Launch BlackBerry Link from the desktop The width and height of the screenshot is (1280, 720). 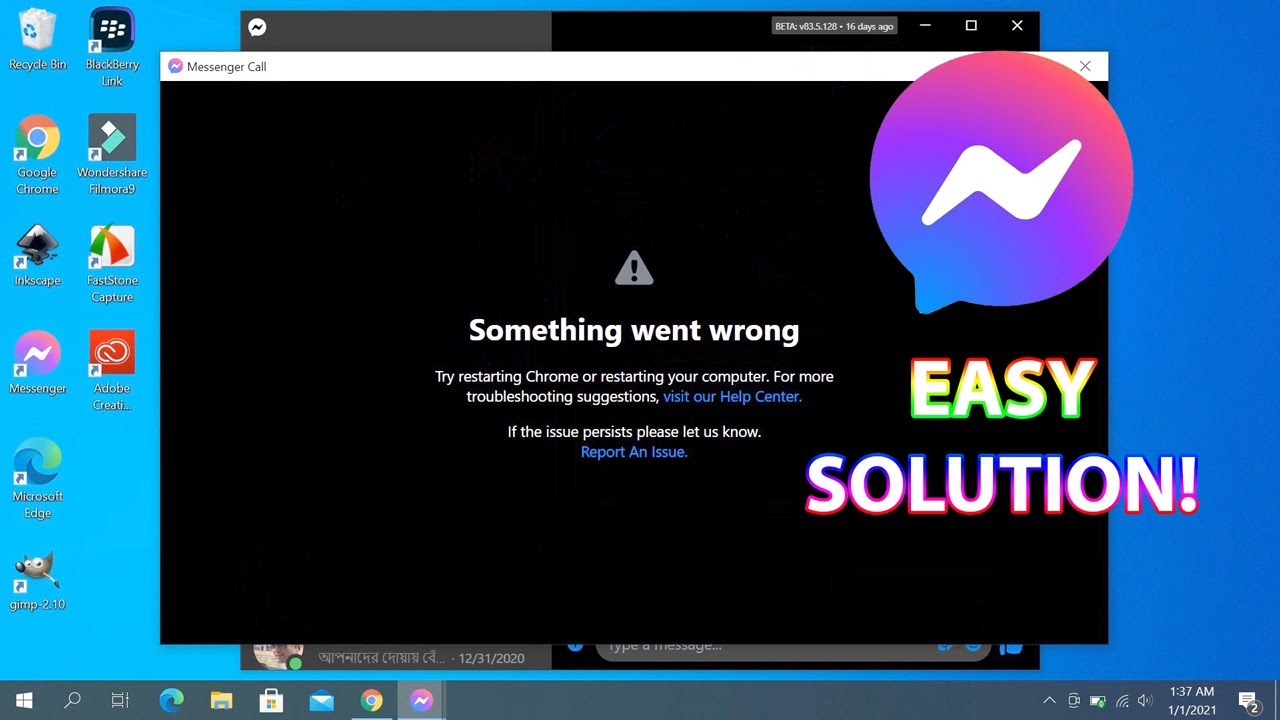point(112,48)
